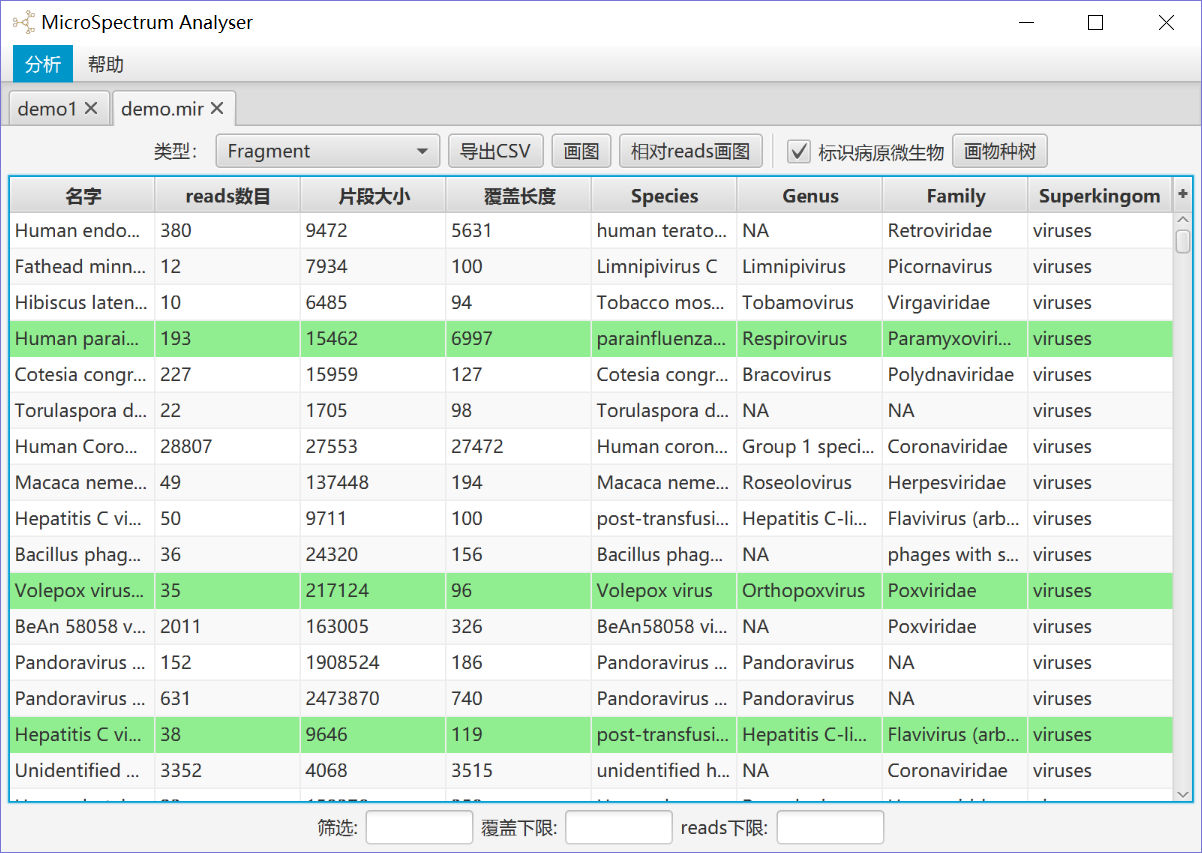Select the Torulaspora d... name cell
The height and width of the screenshot is (853, 1202).
coord(82,411)
